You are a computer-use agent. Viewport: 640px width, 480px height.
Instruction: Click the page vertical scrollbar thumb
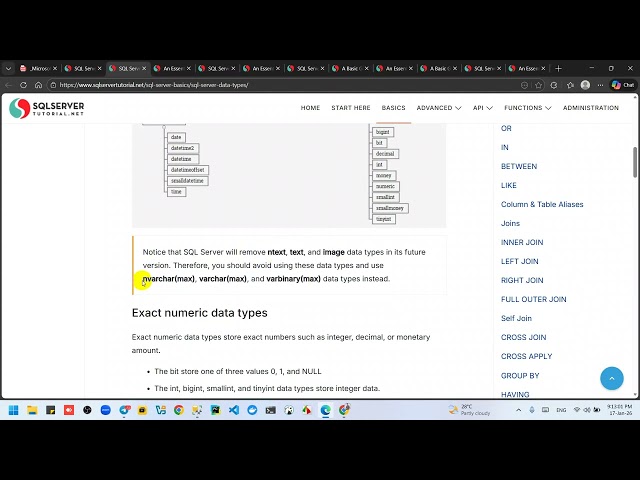[635, 162]
